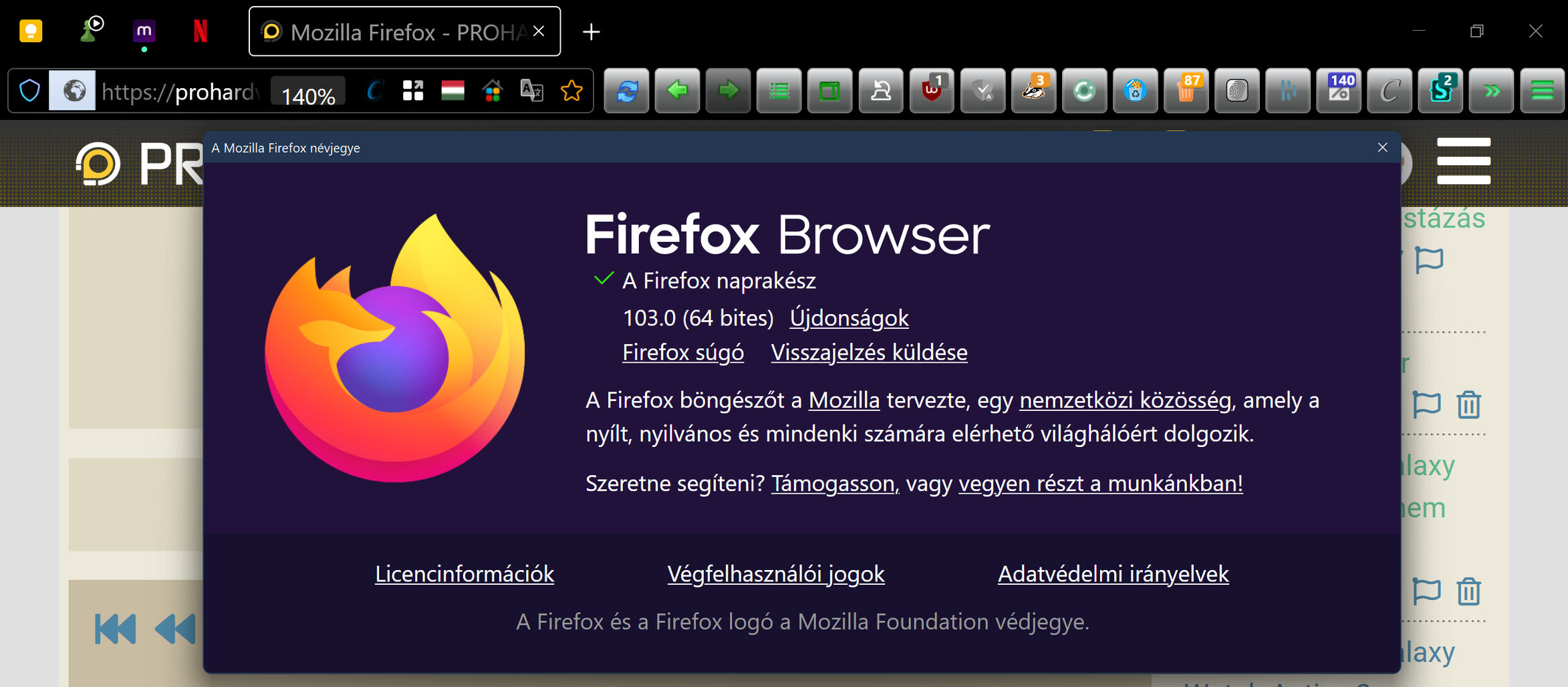
Task: Bookmark this page with the star
Action: [x=571, y=90]
